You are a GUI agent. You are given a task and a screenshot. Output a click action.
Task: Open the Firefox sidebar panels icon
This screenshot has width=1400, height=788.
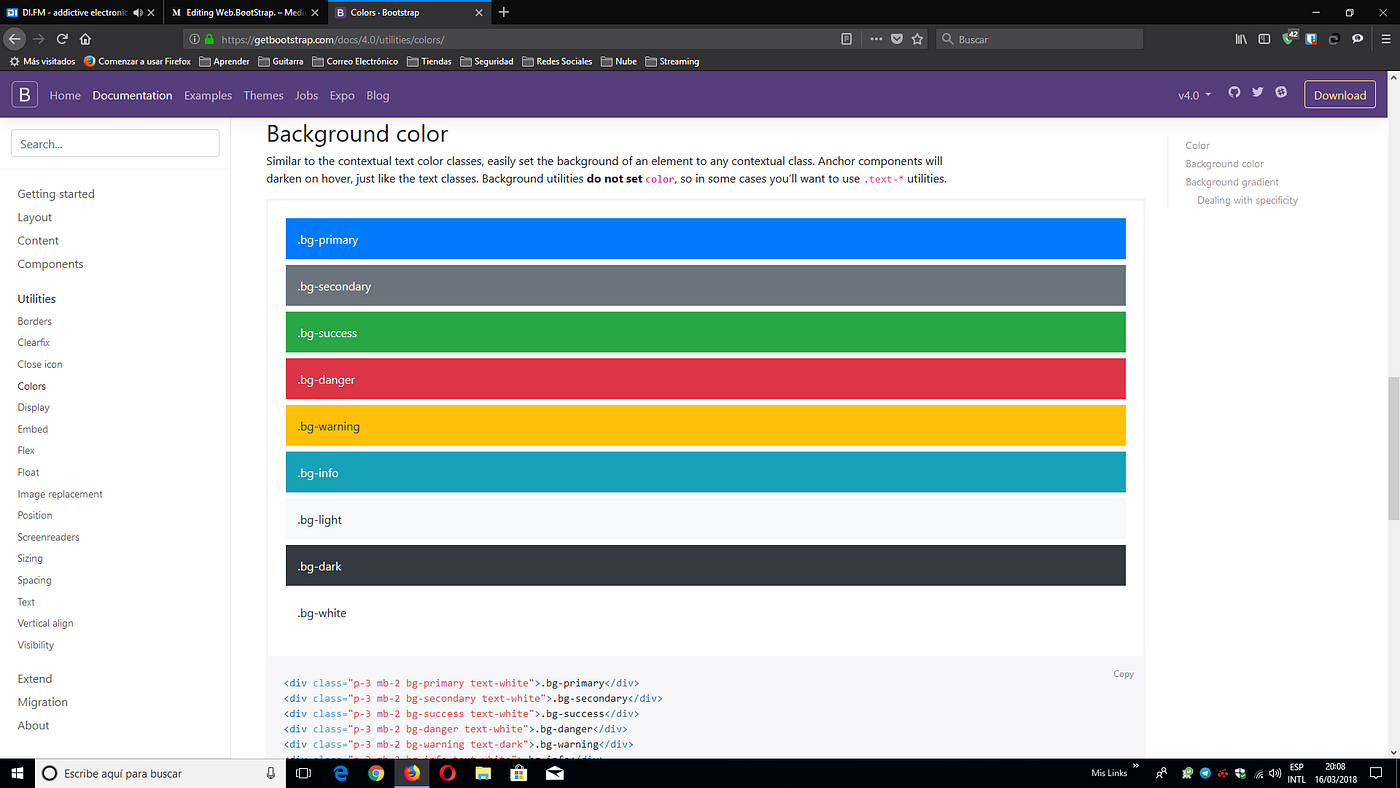(1264, 38)
